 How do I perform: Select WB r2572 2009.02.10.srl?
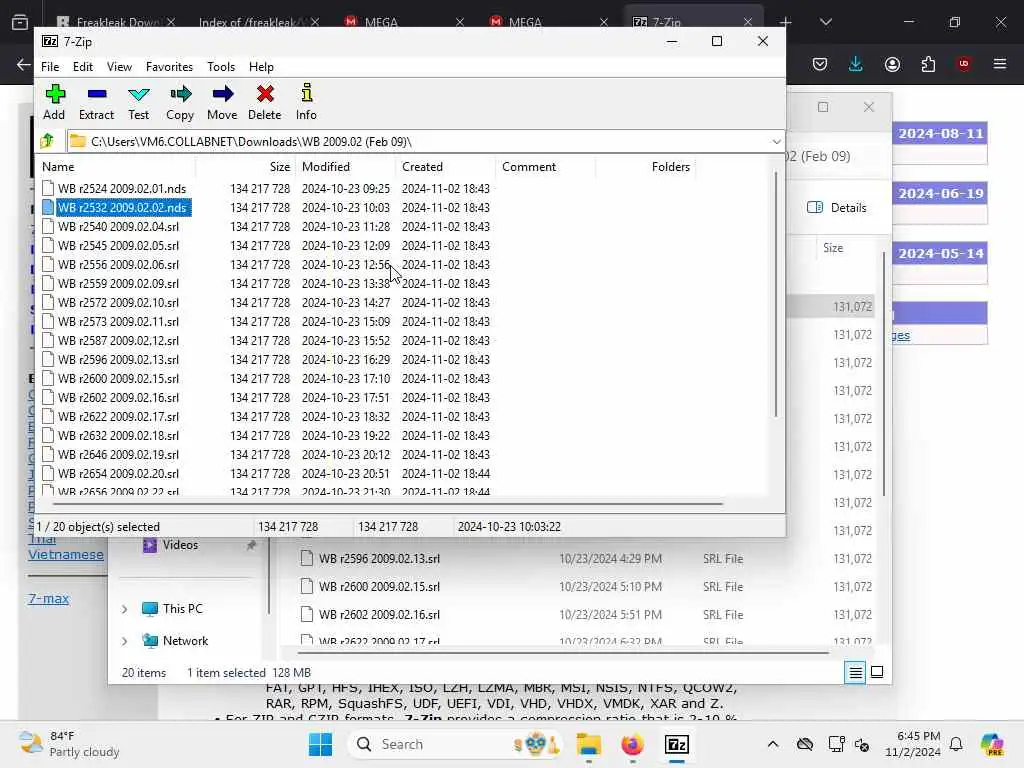[118, 302]
